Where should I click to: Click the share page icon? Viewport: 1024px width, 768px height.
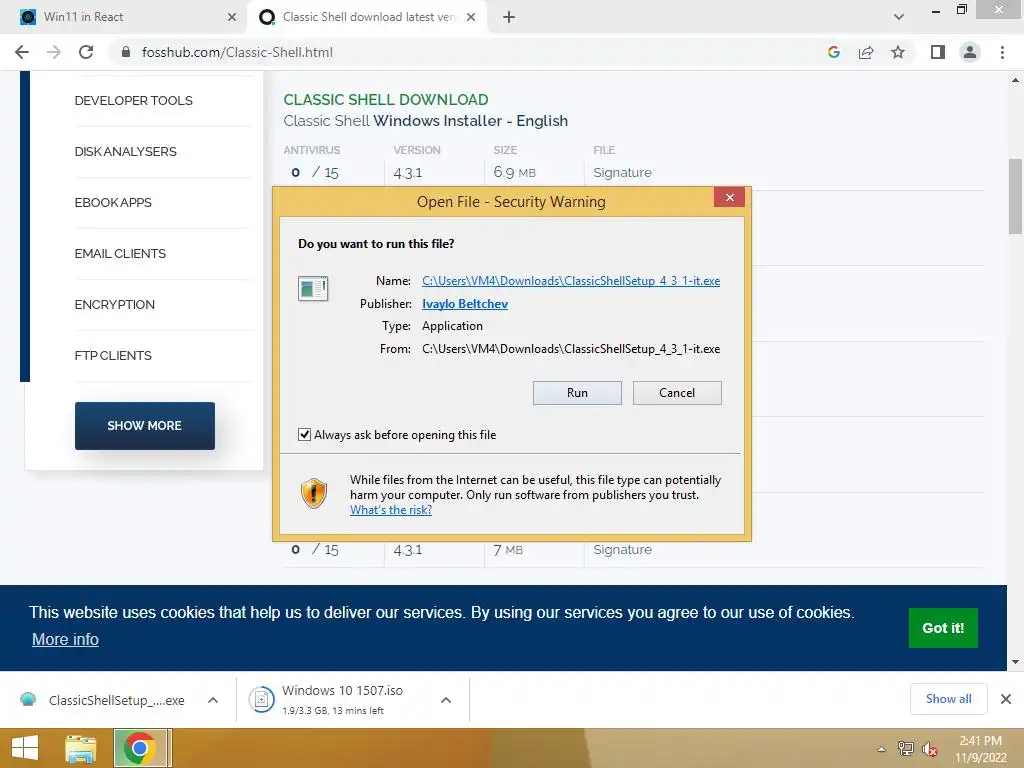[x=866, y=52]
